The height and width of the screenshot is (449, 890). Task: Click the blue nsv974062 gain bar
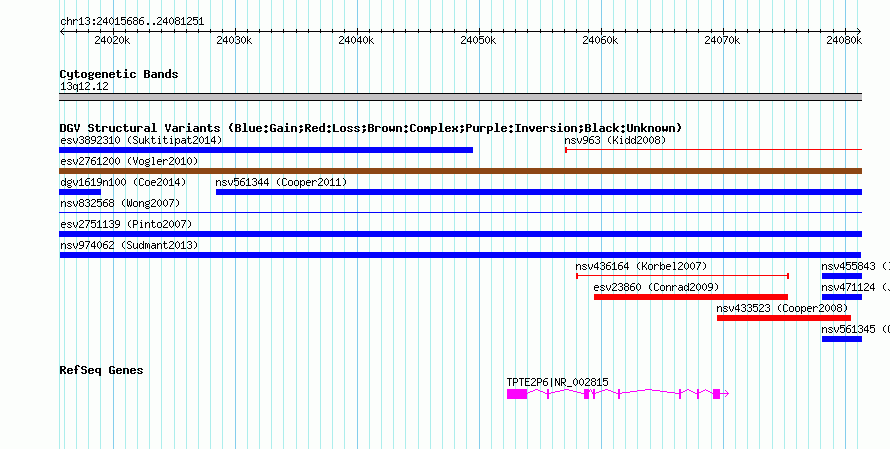coord(460,255)
